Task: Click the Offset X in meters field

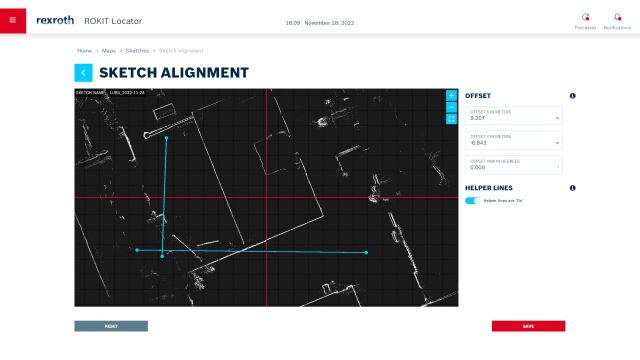Action: (513, 116)
